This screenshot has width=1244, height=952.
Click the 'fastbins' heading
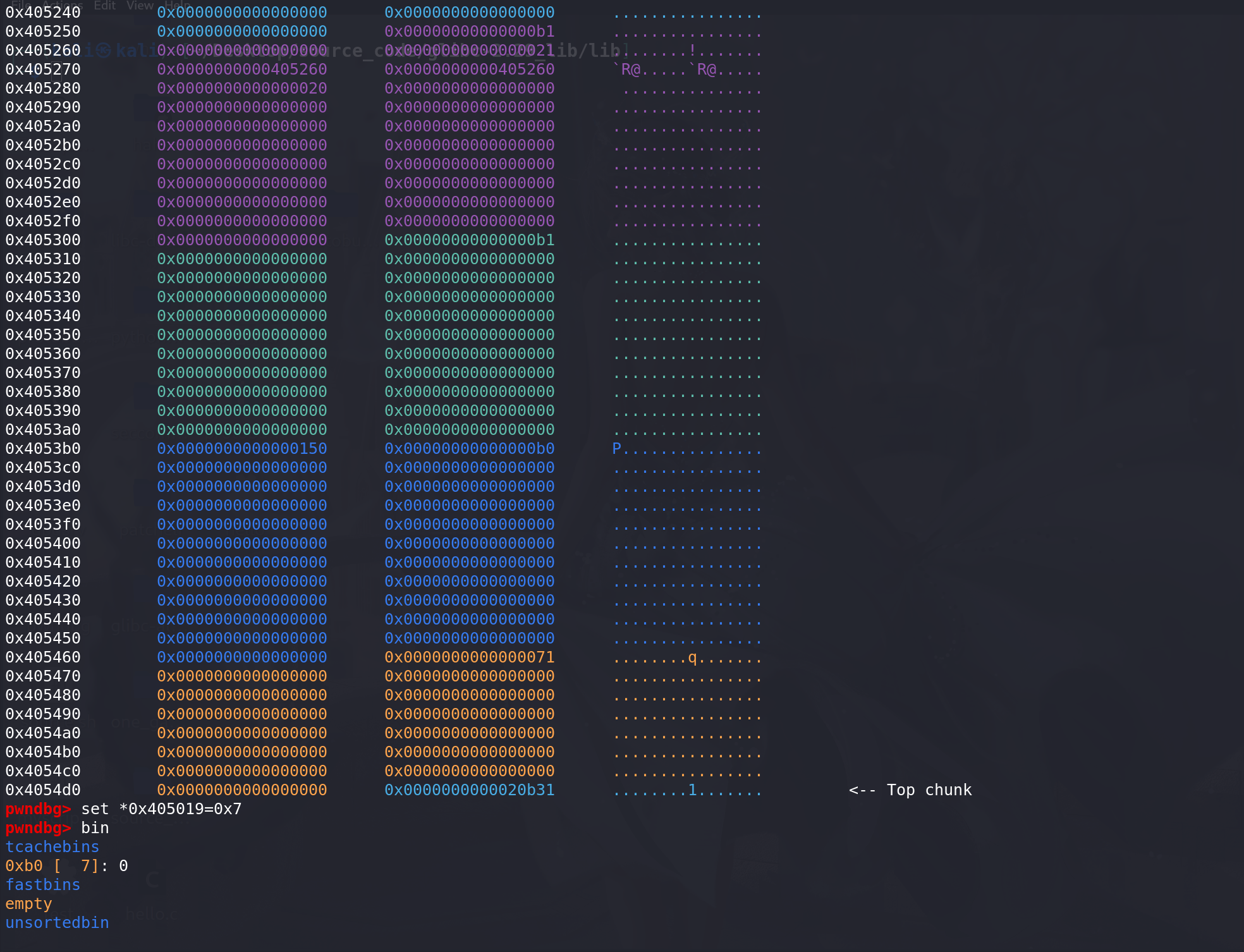tap(43, 884)
